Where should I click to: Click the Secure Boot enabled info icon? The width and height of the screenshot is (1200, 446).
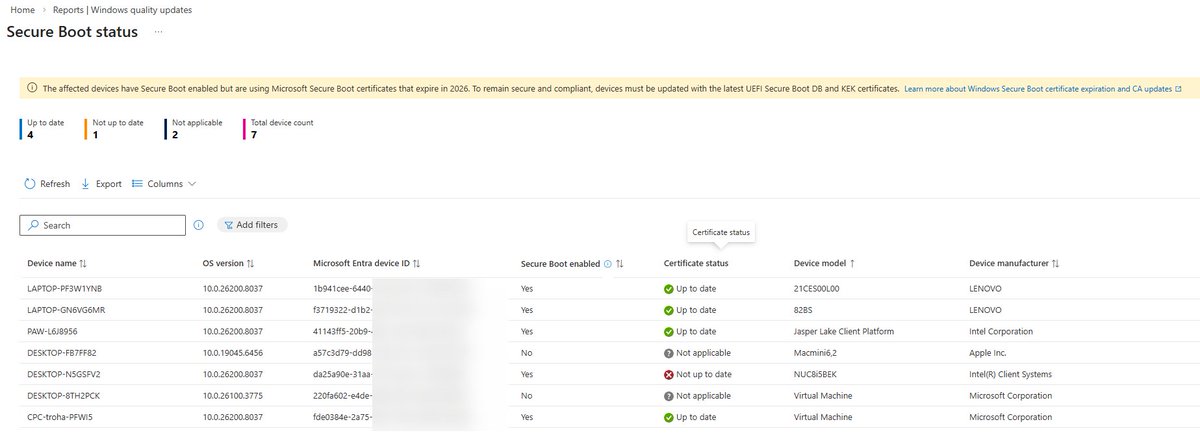click(x=608, y=264)
